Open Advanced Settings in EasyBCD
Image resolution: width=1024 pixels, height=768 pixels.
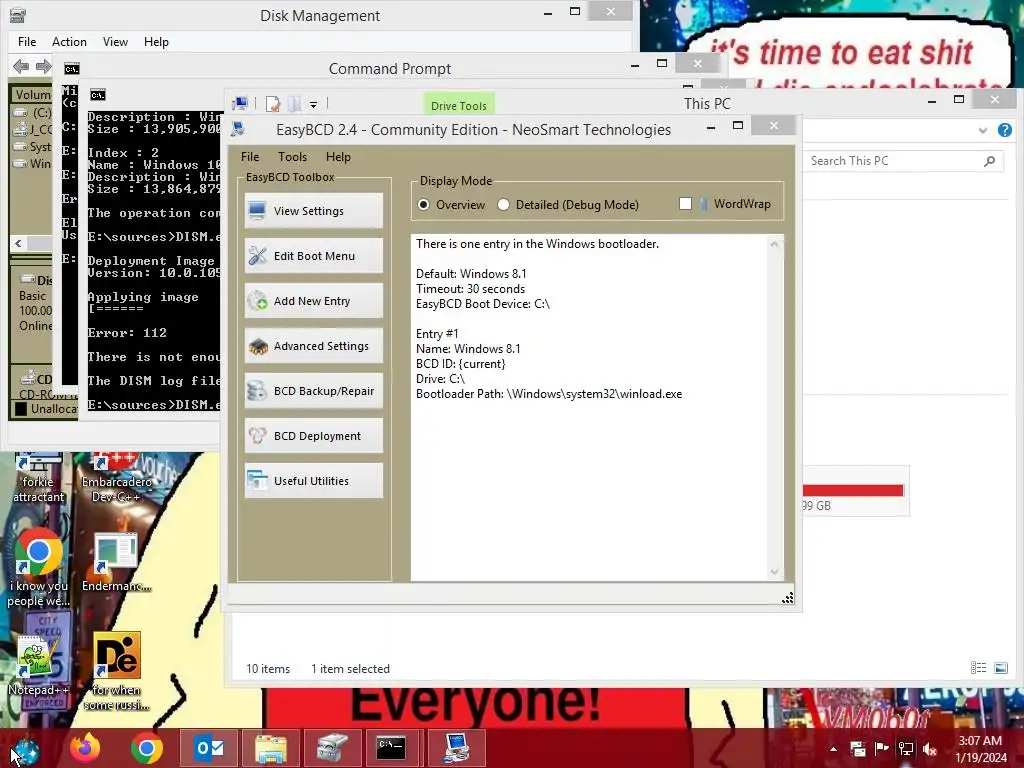[x=313, y=346]
